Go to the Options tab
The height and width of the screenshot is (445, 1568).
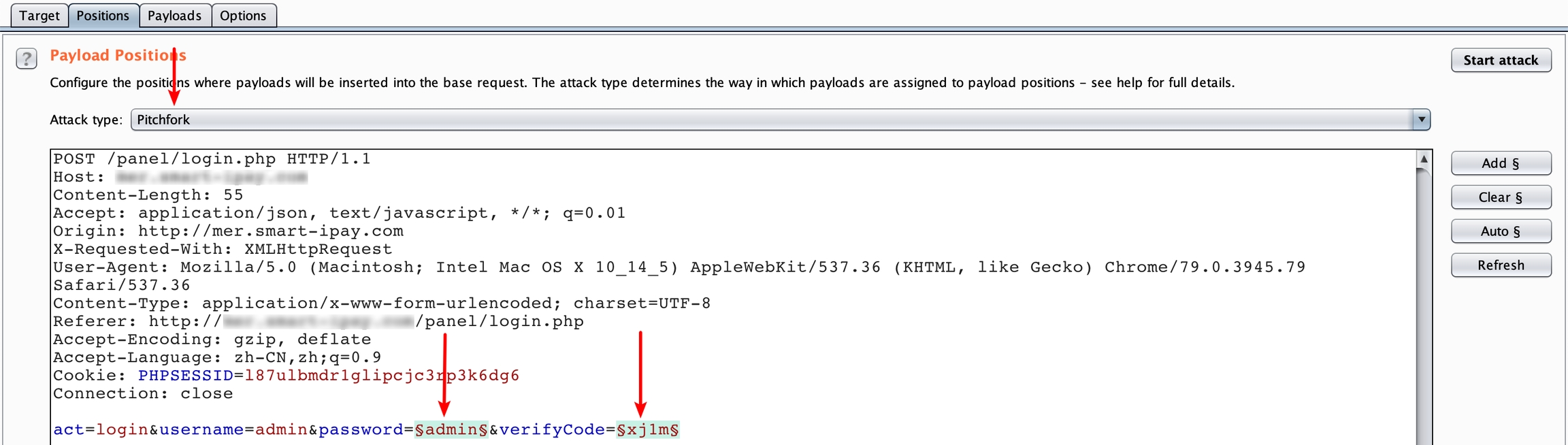[243, 16]
